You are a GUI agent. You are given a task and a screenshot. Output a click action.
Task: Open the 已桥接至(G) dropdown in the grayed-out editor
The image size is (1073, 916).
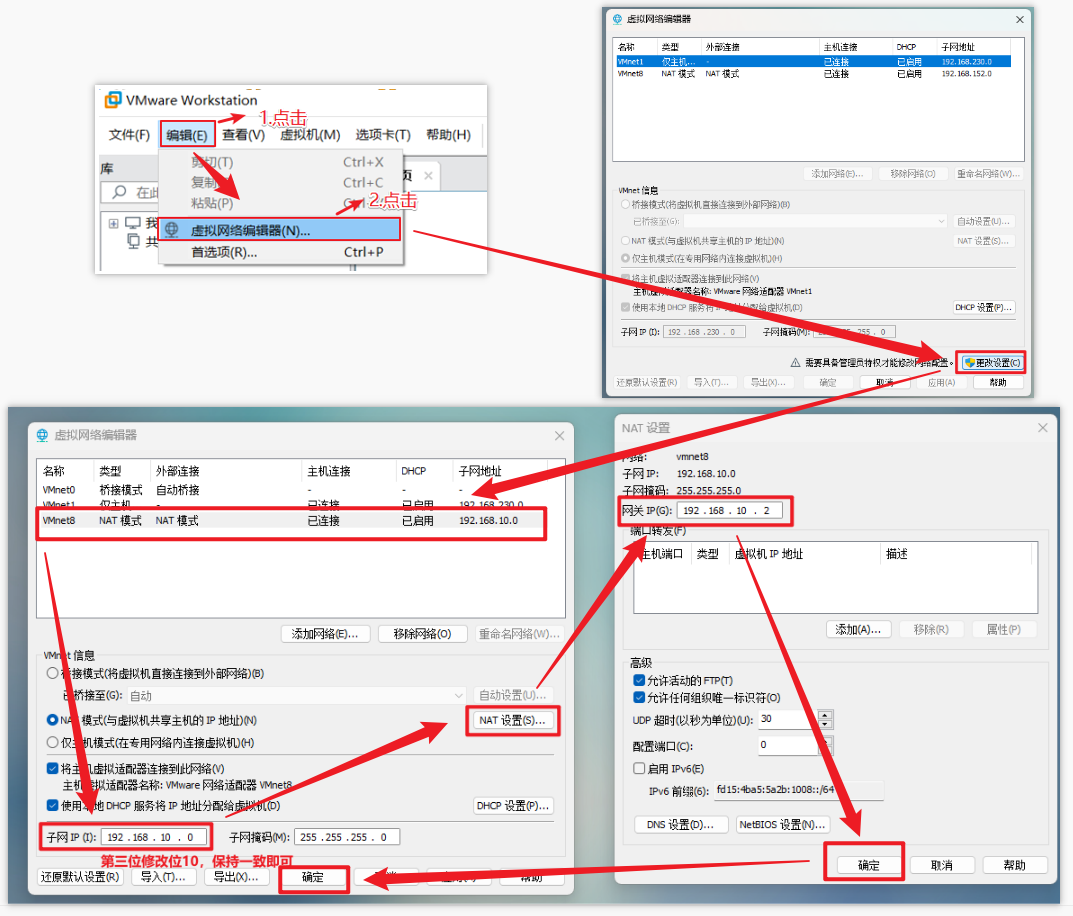tap(815, 221)
